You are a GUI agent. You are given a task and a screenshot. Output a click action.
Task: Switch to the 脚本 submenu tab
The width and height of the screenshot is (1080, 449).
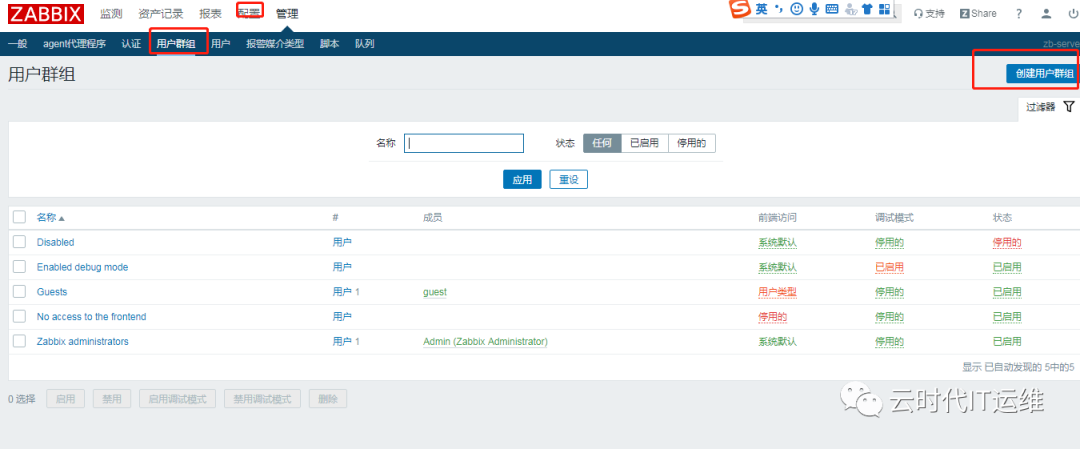coord(329,44)
